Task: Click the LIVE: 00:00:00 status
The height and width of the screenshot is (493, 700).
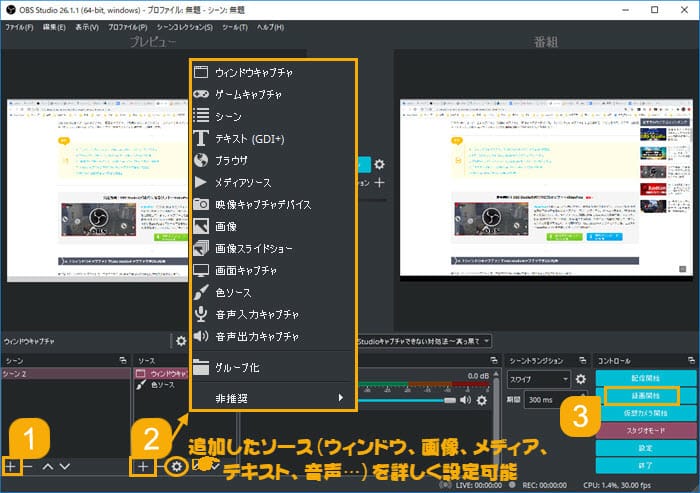Action: click(x=479, y=485)
